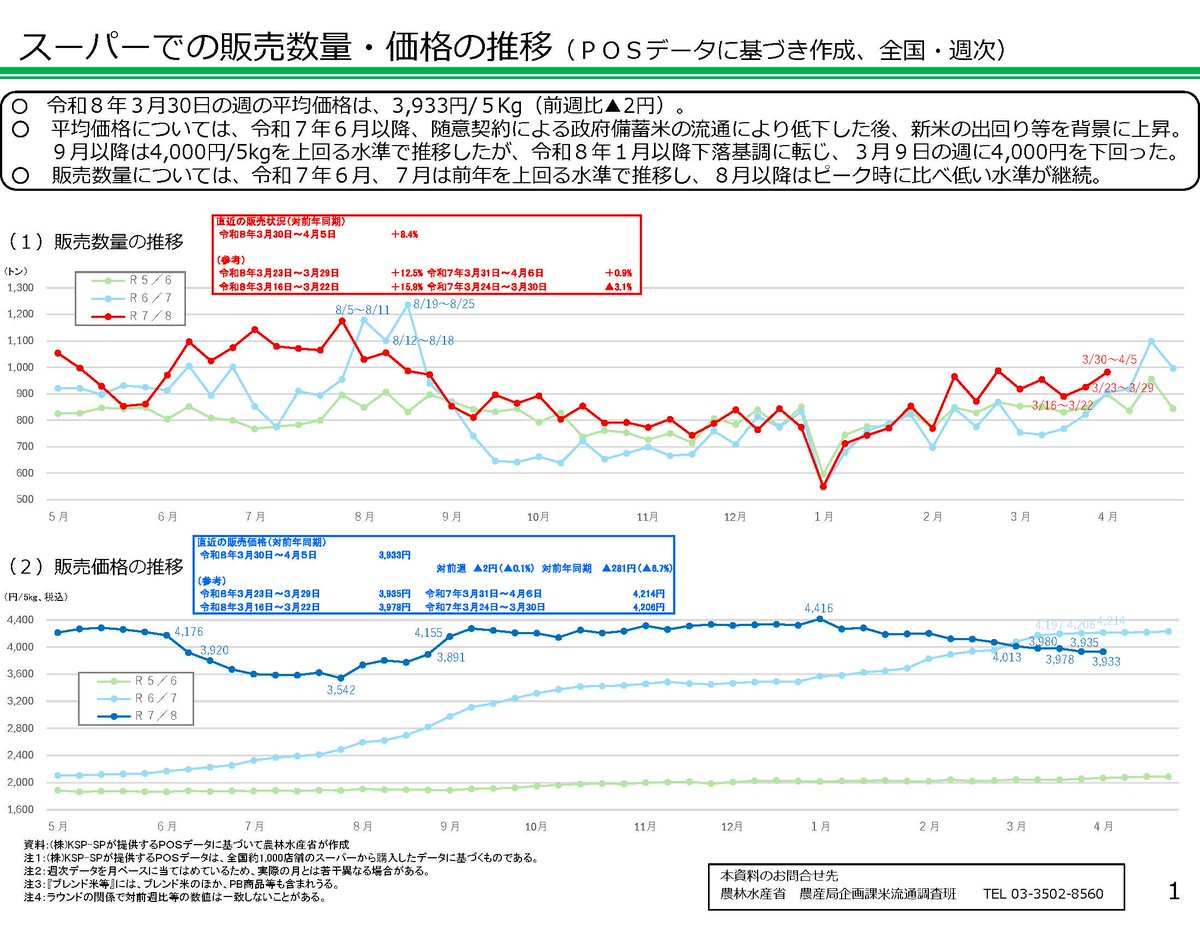
Task: Click the price label '3,891'
Action: click(453, 657)
